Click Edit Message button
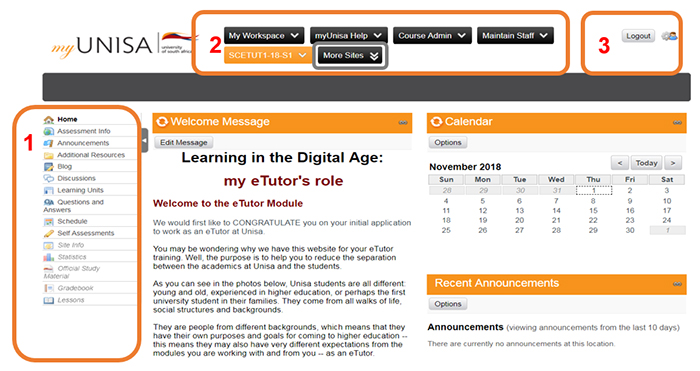The width and height of the screenshot is (700, 371). pos(184,143)
